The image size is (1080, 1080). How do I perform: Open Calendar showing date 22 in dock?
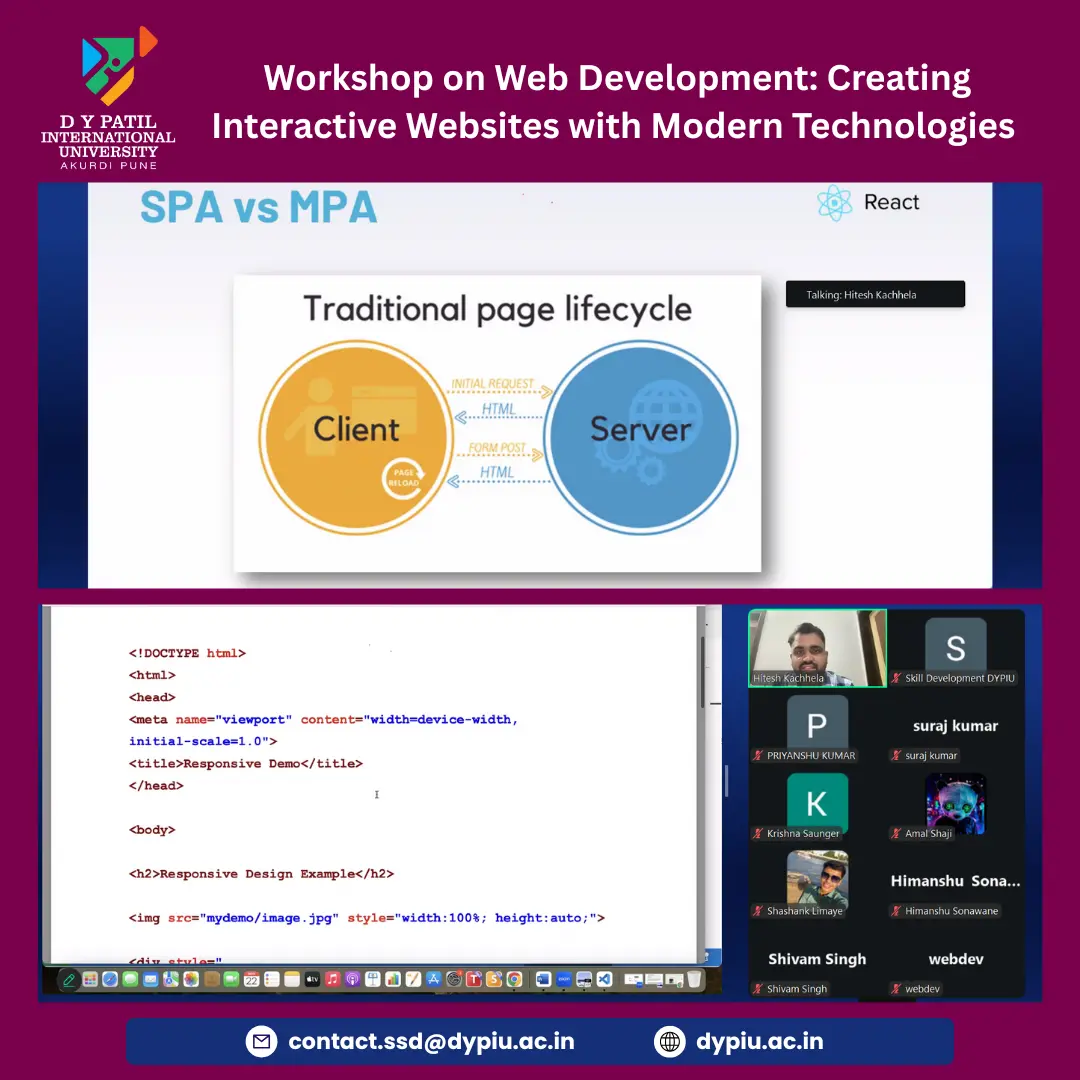coord(252,980)
